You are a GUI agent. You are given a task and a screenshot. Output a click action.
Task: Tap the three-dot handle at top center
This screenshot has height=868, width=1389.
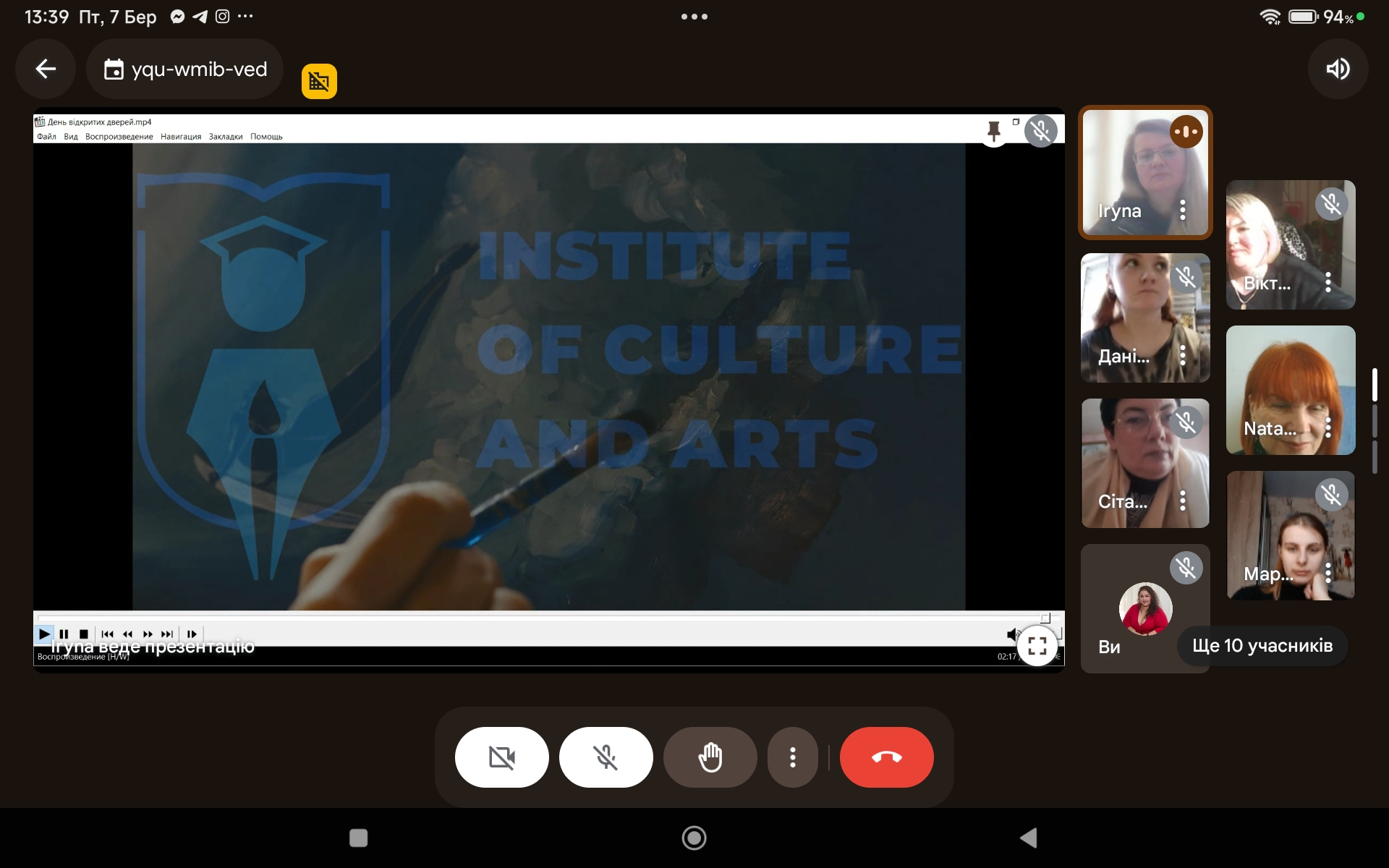(694, 17)
